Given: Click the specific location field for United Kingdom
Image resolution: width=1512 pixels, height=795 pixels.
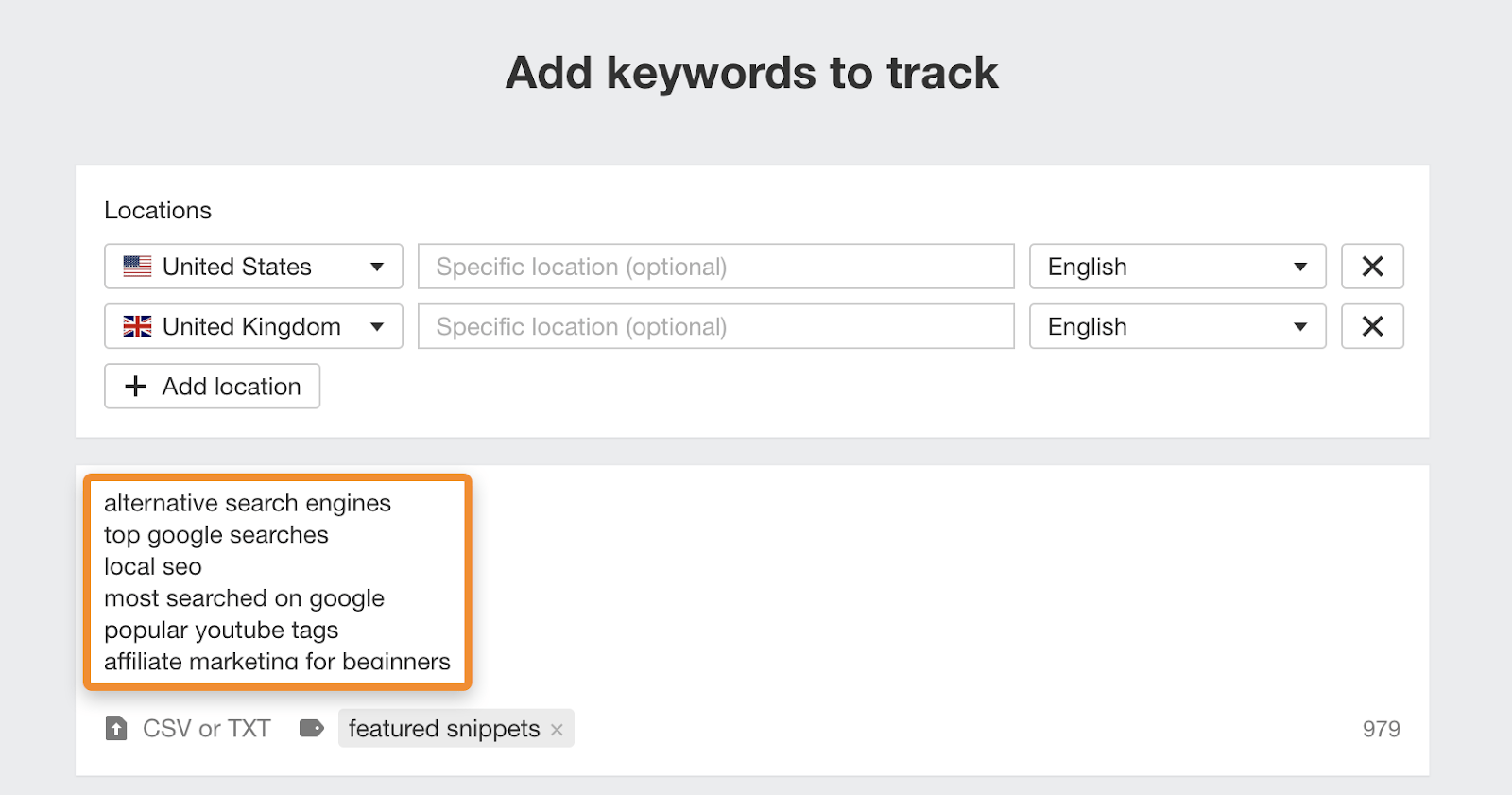Looking at the screenshot, I should click(715, 326).
